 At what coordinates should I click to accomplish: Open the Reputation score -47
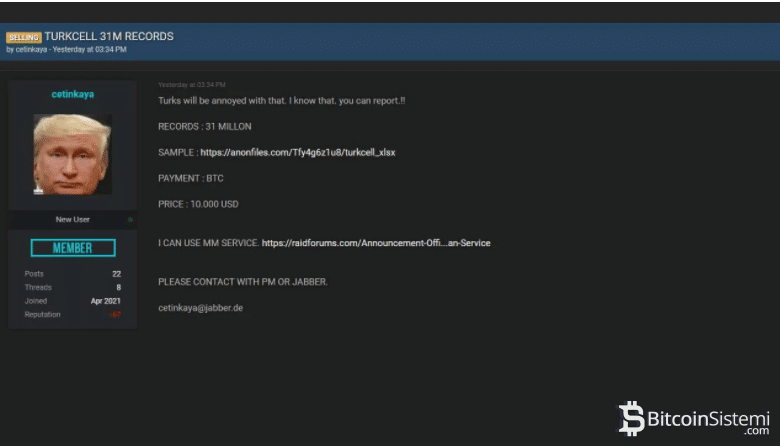114,315
